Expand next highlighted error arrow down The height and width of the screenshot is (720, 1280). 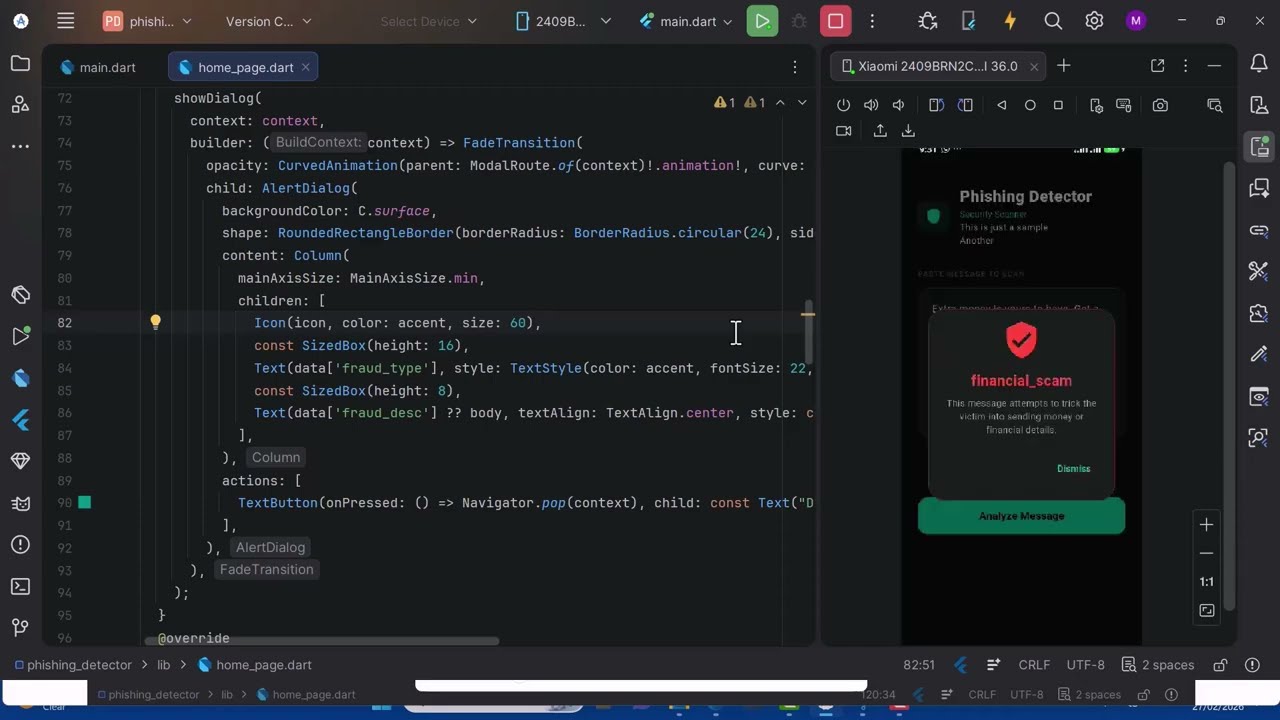click(x=802, y=102)
